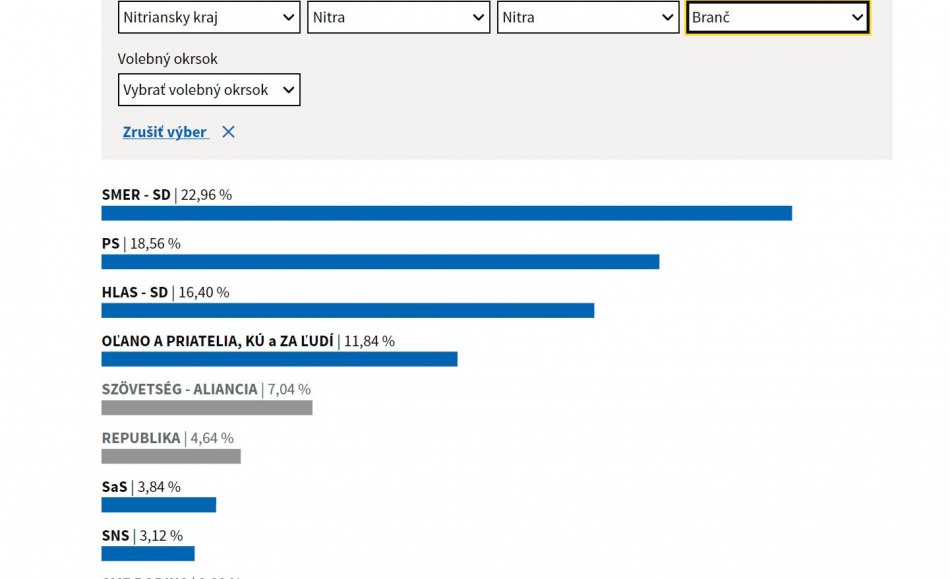
Task: Select the SaS blue result bar
Action: point(158,505)
